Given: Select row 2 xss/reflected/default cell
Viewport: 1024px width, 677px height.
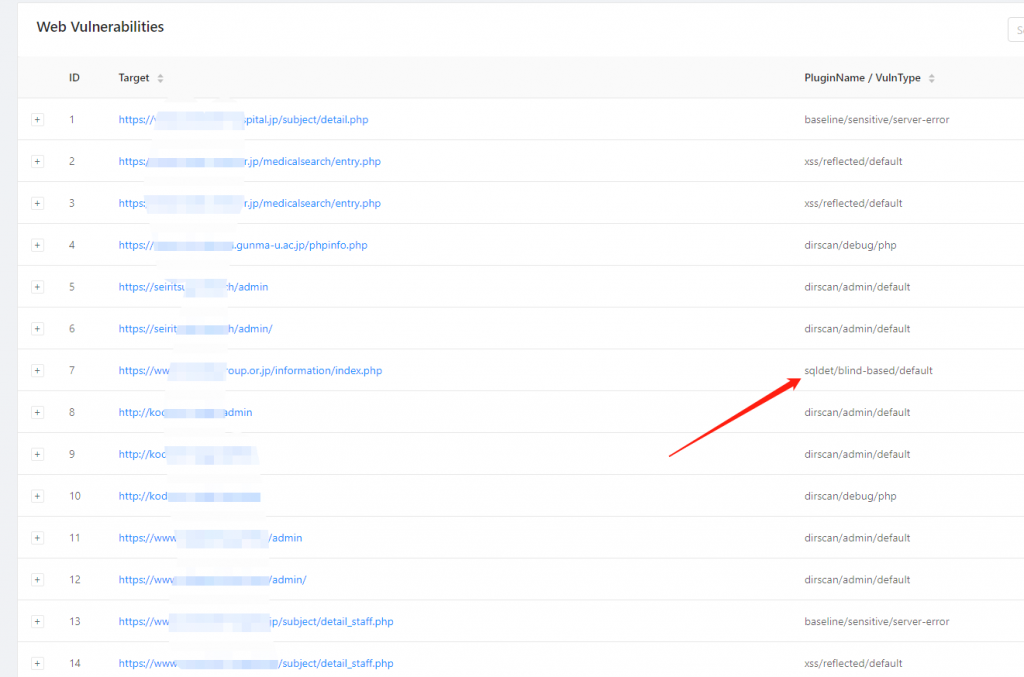Looking at the screenshot, I should [853, 161].
